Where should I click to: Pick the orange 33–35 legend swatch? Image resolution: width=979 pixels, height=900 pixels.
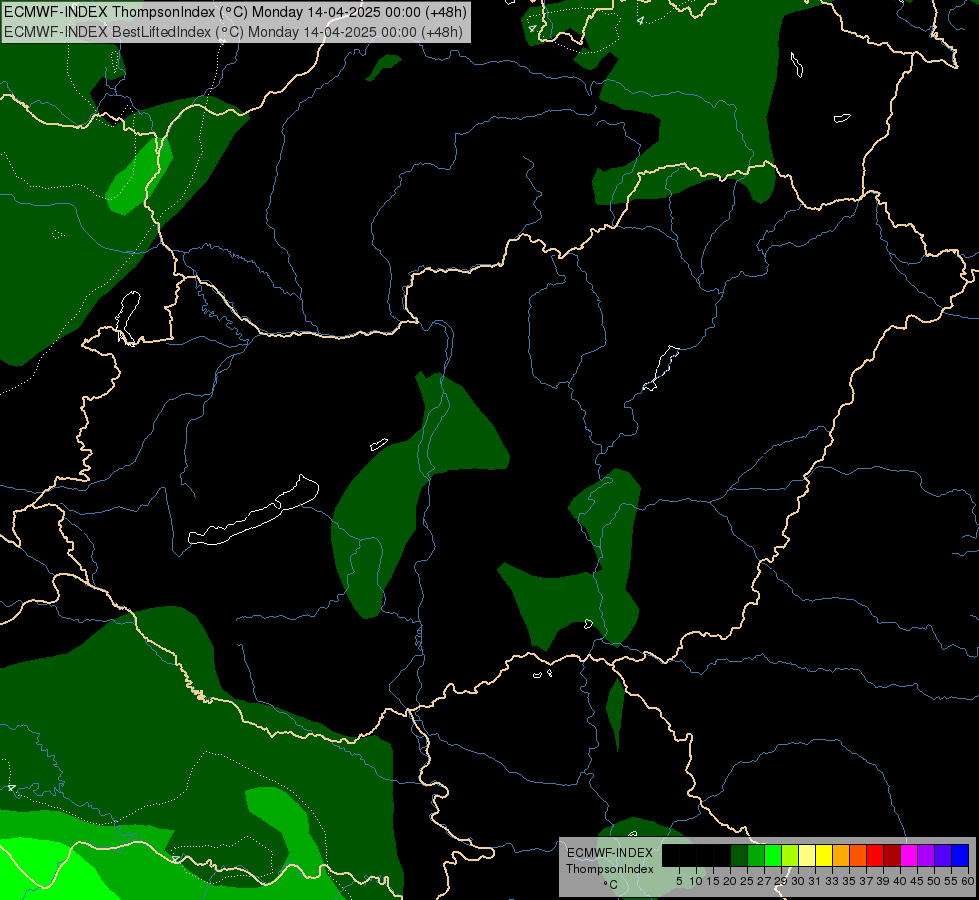(841, 855)
